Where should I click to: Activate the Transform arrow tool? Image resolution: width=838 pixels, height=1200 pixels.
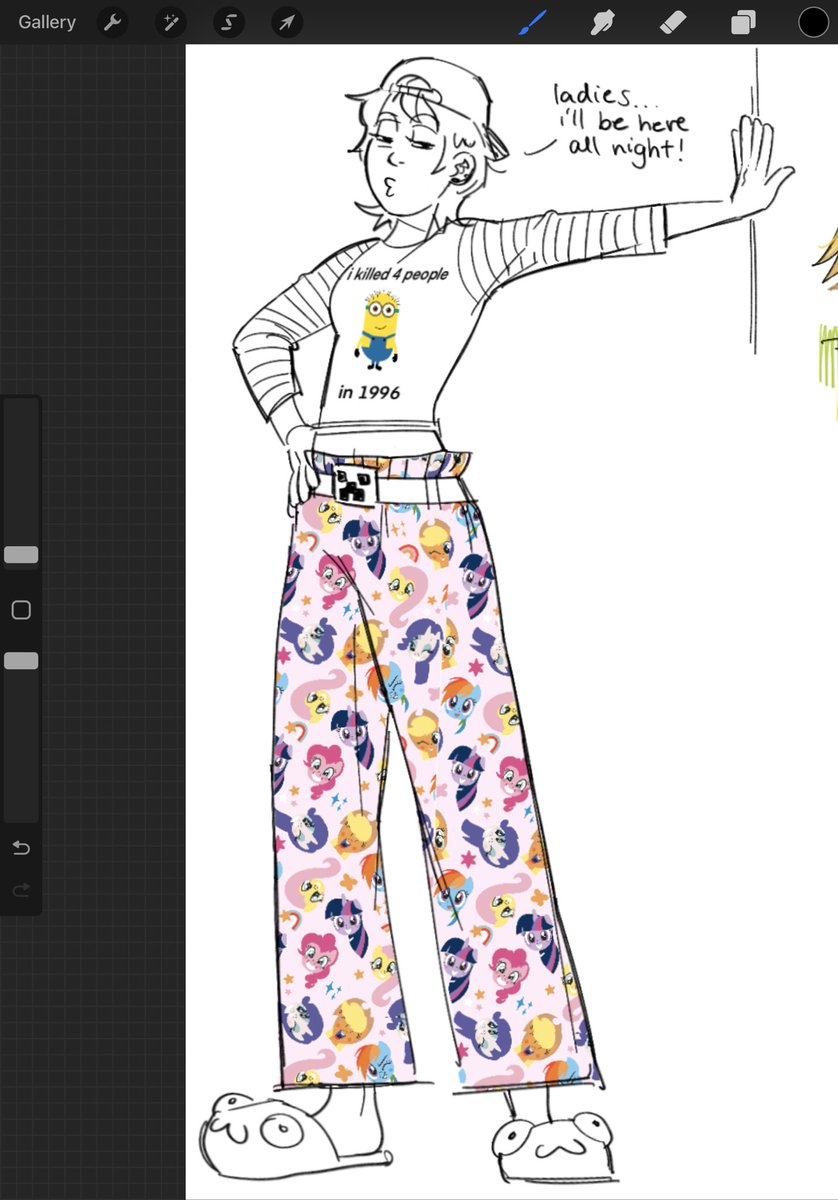coord(287,22)
